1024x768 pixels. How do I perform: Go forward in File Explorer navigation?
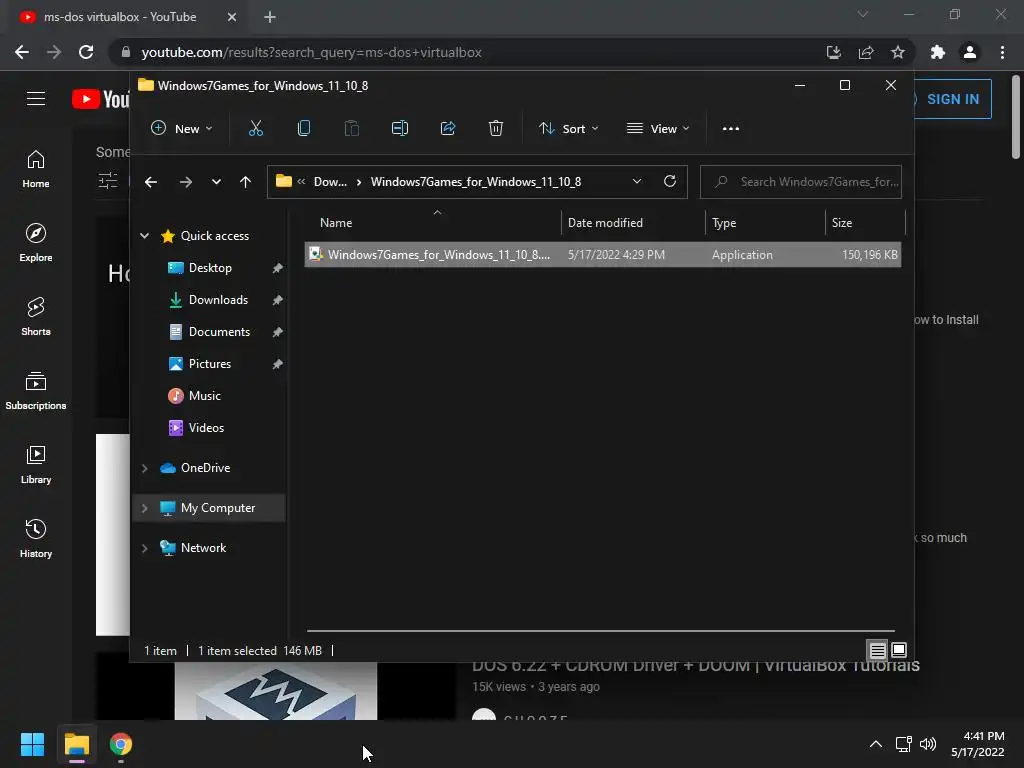[x=185, y=182]
